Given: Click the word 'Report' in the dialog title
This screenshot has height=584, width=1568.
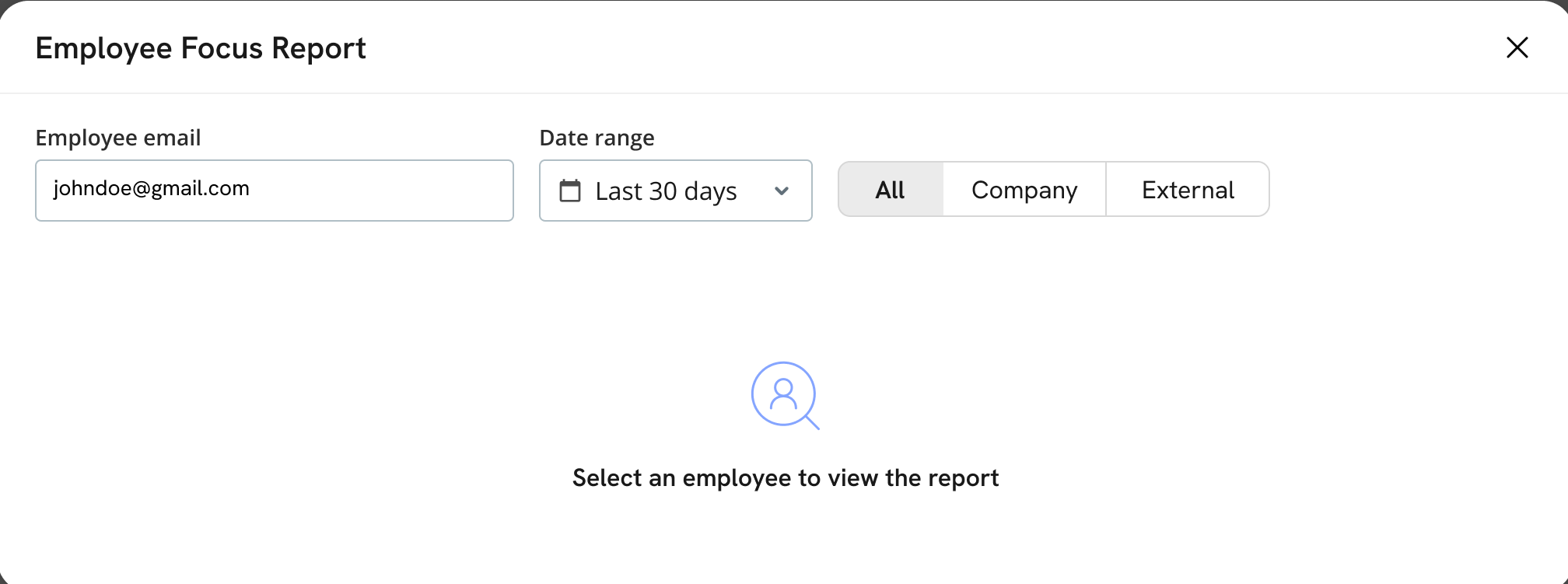Looking at the screenshot, I should tap(319, 48).
